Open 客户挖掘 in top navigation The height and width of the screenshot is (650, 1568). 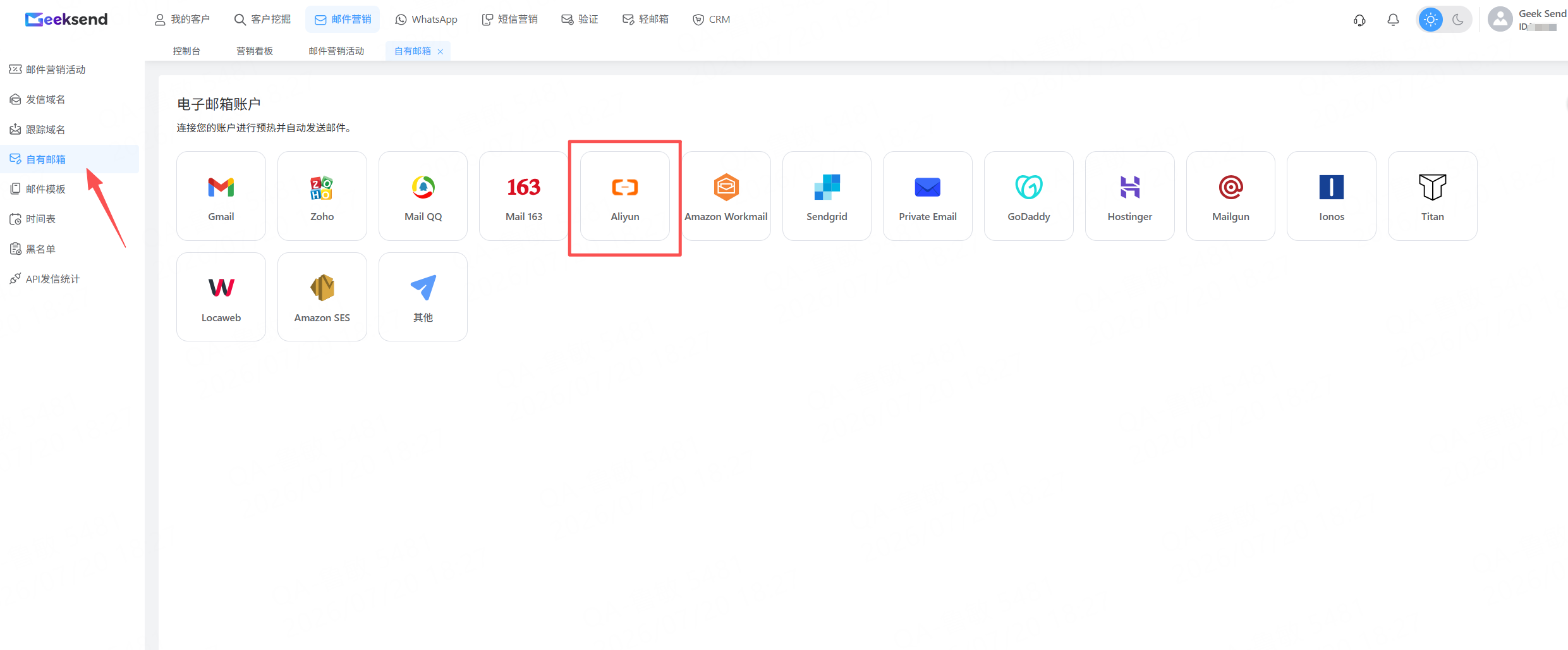pyautogui.click(x=262, y=20)
